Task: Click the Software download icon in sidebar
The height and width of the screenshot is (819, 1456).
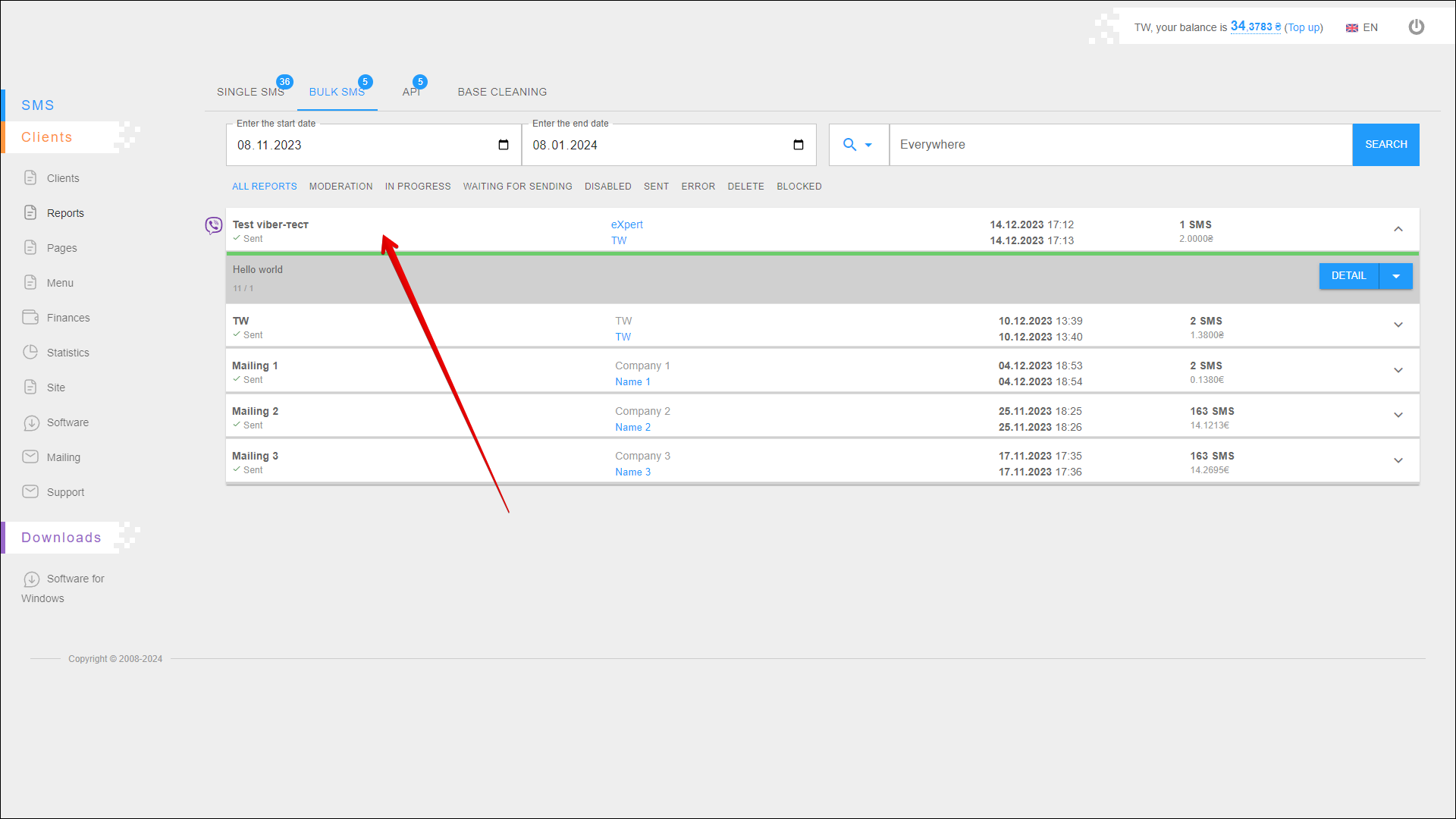Action: [x=31, y=422]
